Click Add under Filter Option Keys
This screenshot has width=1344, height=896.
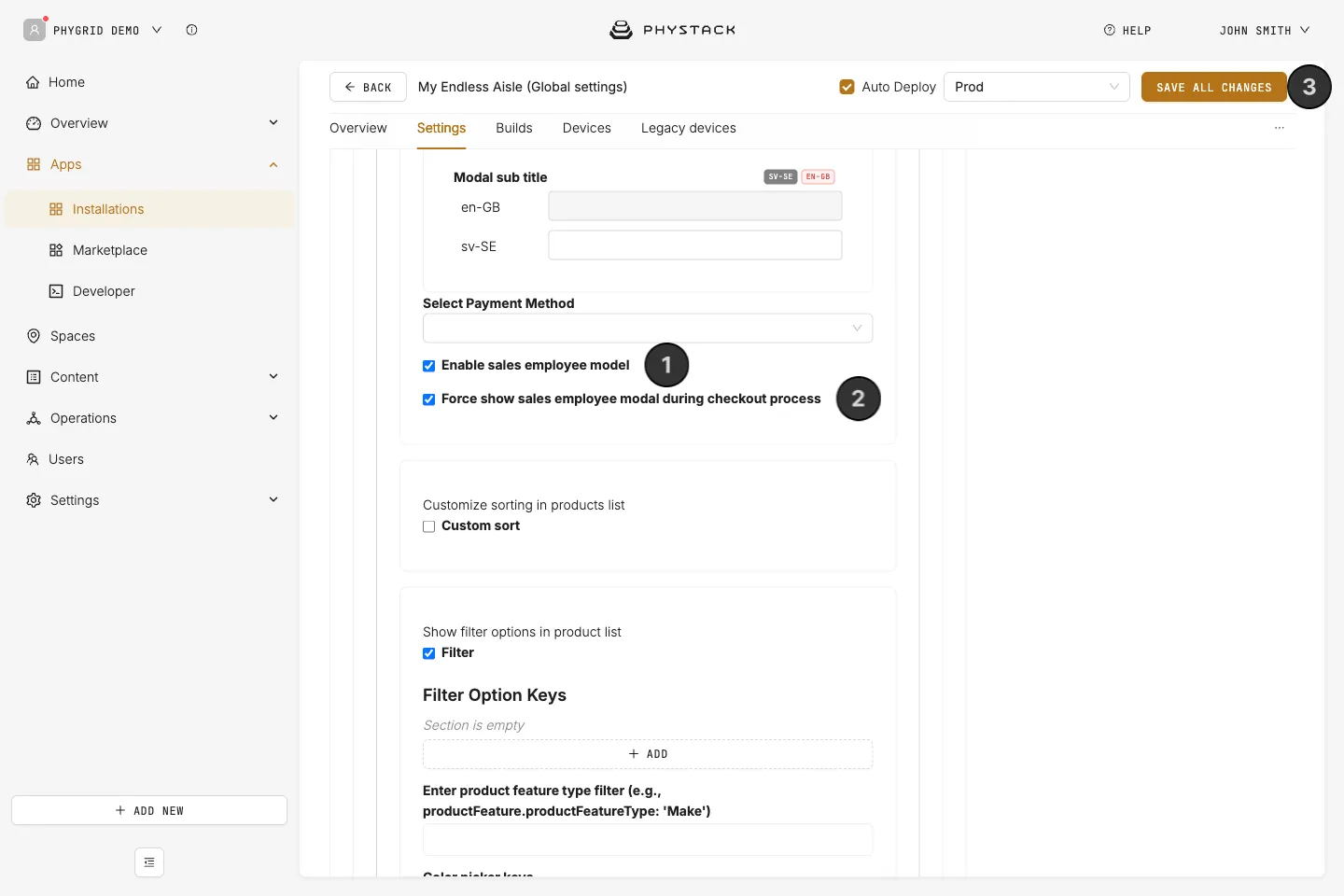pyautogui.click(x=648, y=754)
